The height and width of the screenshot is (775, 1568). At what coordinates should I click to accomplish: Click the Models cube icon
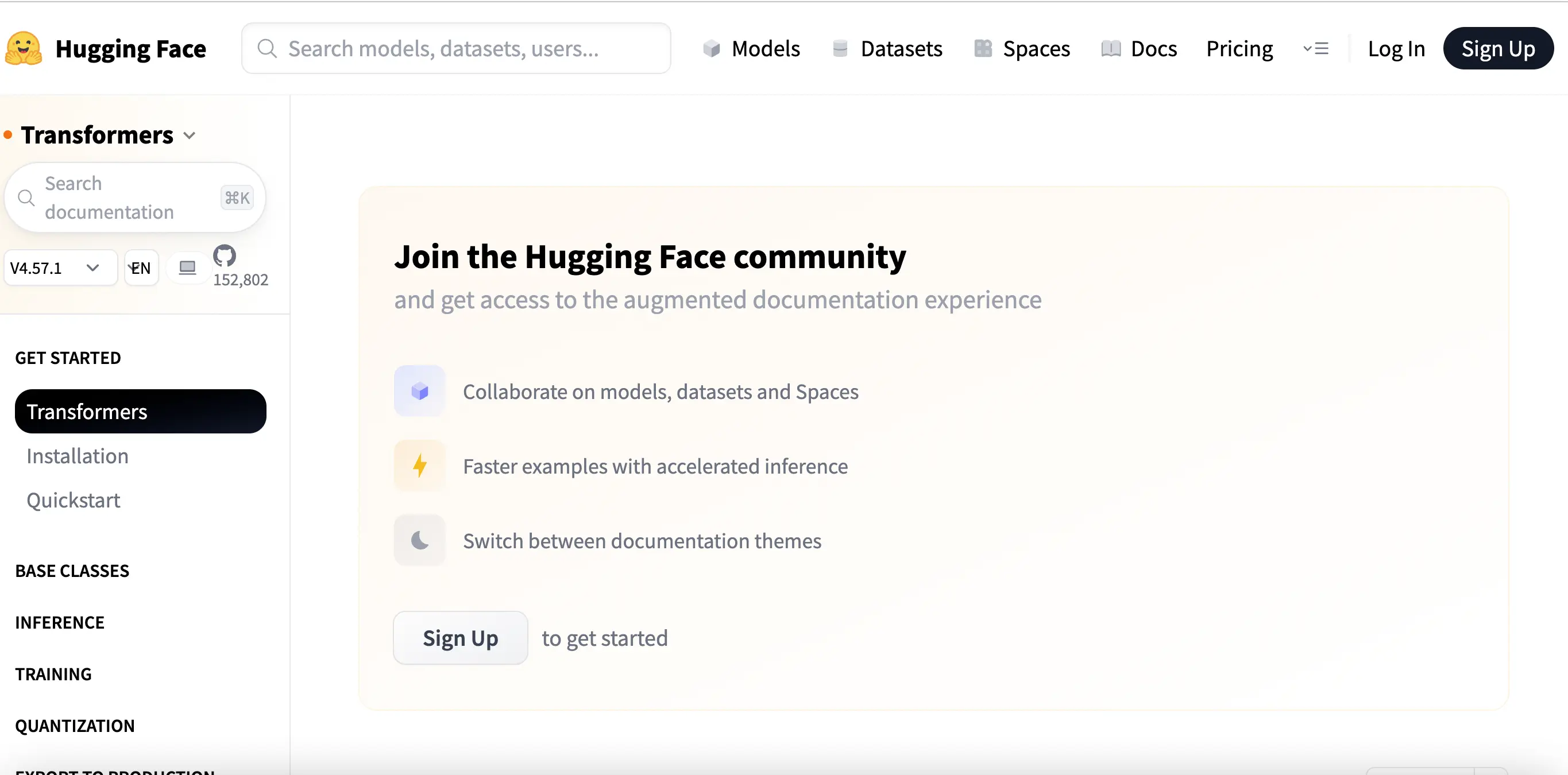click(x=712, y=48)
